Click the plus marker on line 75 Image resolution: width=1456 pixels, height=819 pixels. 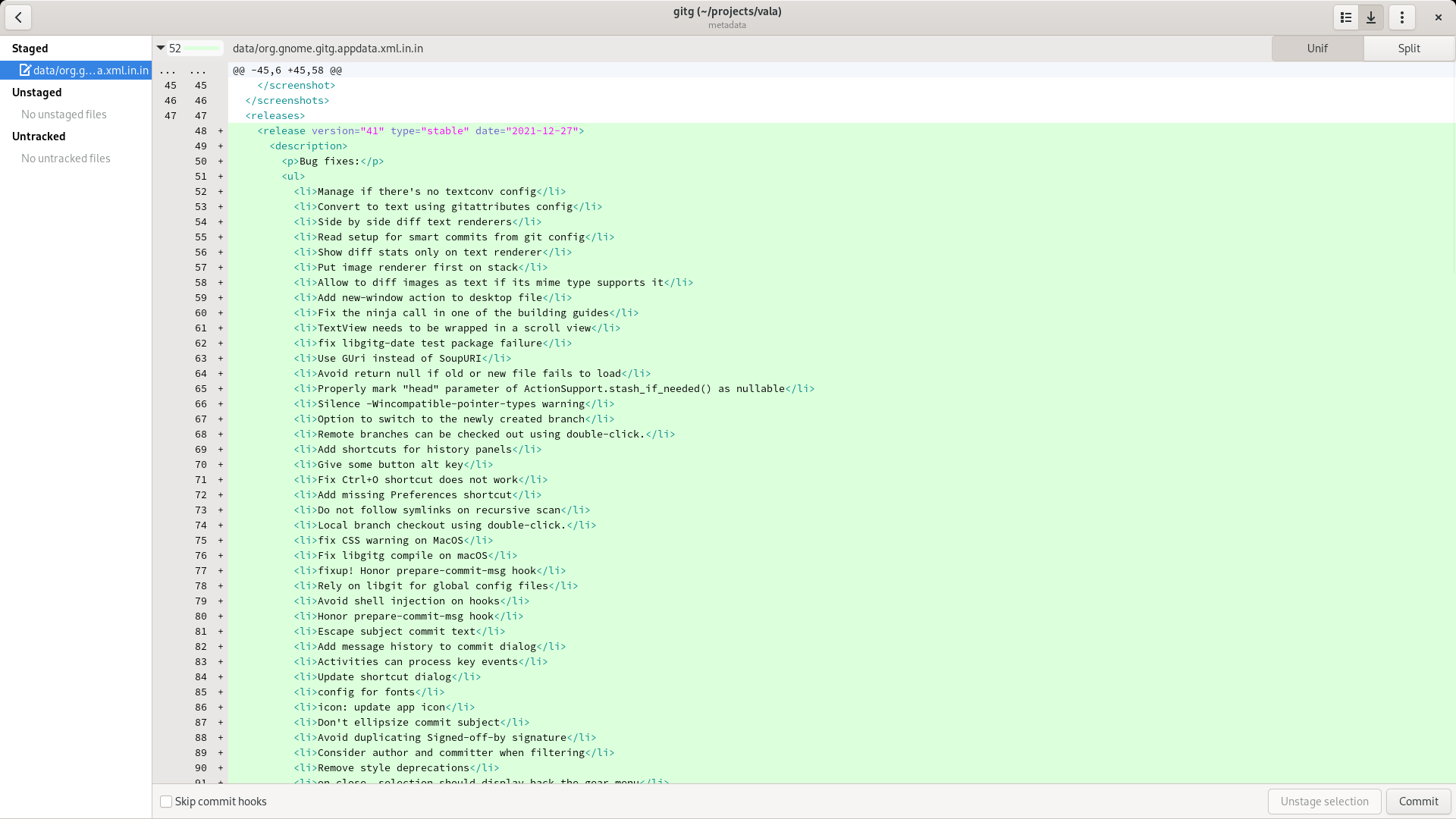click(x=221, y=540)
